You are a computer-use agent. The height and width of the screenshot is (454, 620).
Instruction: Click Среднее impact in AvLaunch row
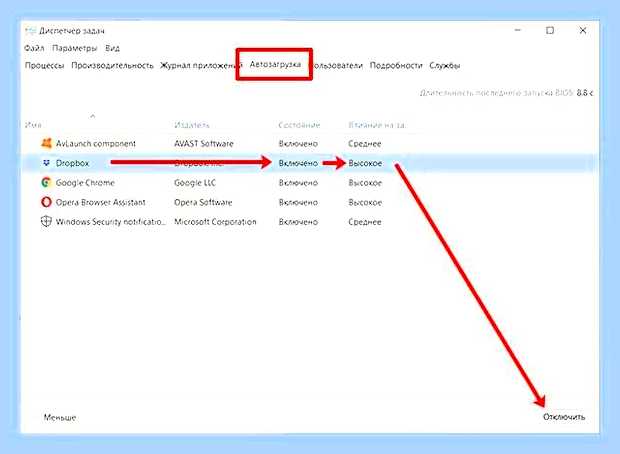(x=365, y=144)
